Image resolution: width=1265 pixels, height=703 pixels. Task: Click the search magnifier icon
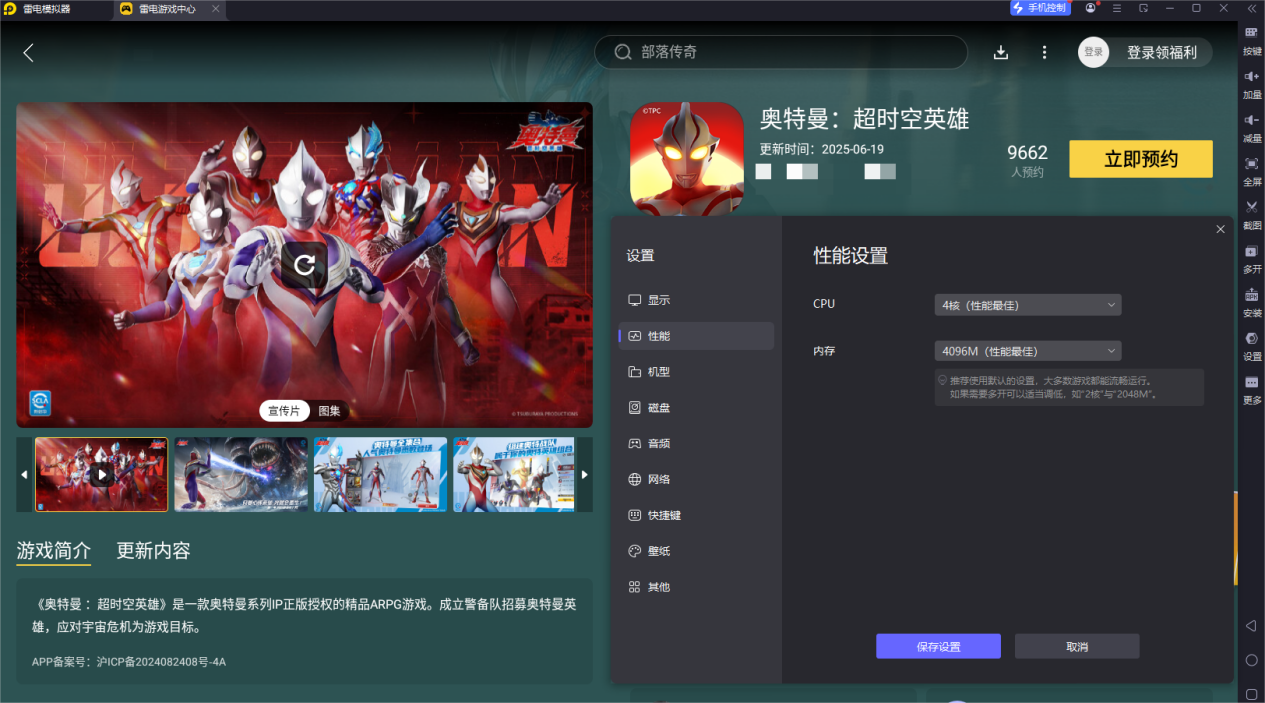pos(623,53)
